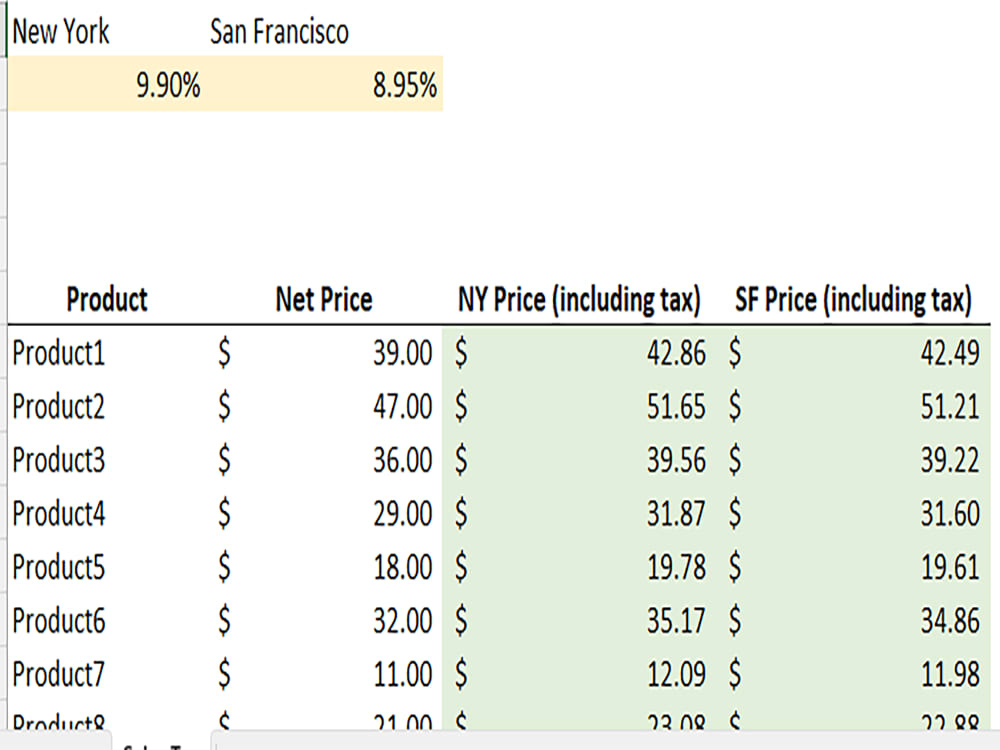1000x750 pixels.
Task: Select the Product column header cell
Action: click(x=106, y=299)
